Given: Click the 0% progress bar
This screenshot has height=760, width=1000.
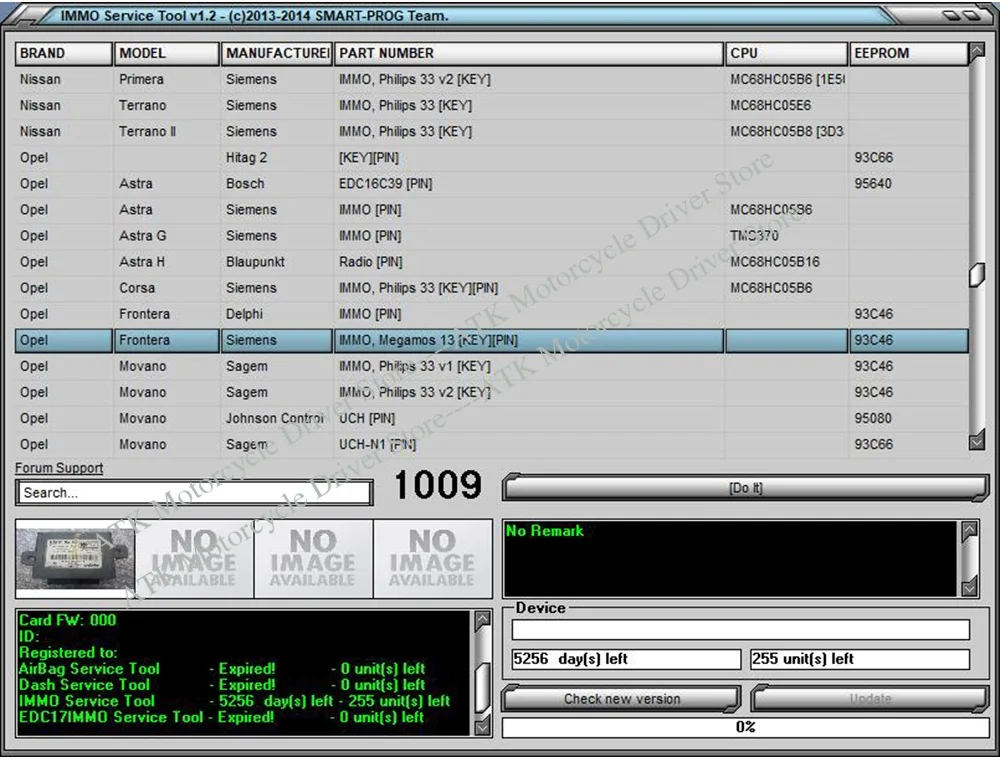Looking at the screenshot, I should (746, 727).
